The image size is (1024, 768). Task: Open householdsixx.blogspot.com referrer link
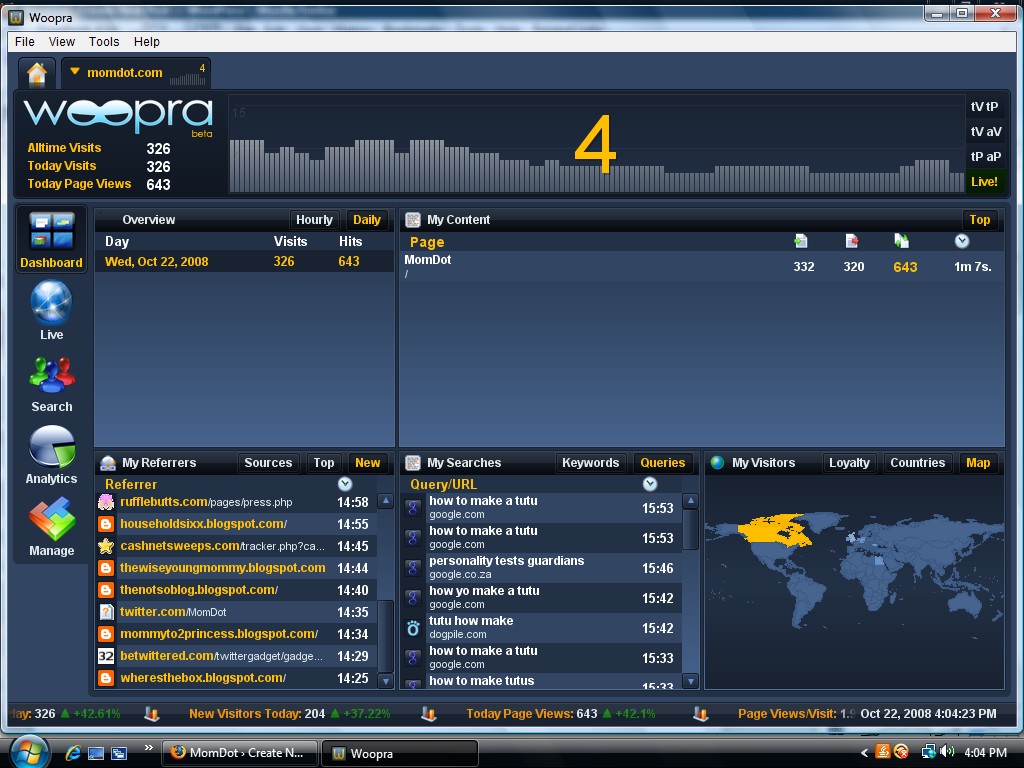point(203,524)
